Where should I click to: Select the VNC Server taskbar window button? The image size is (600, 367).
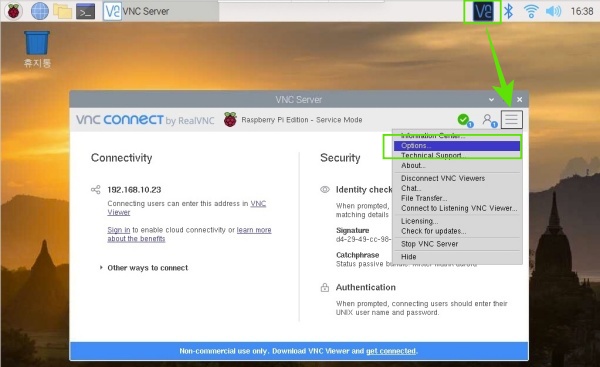point(160,11)
